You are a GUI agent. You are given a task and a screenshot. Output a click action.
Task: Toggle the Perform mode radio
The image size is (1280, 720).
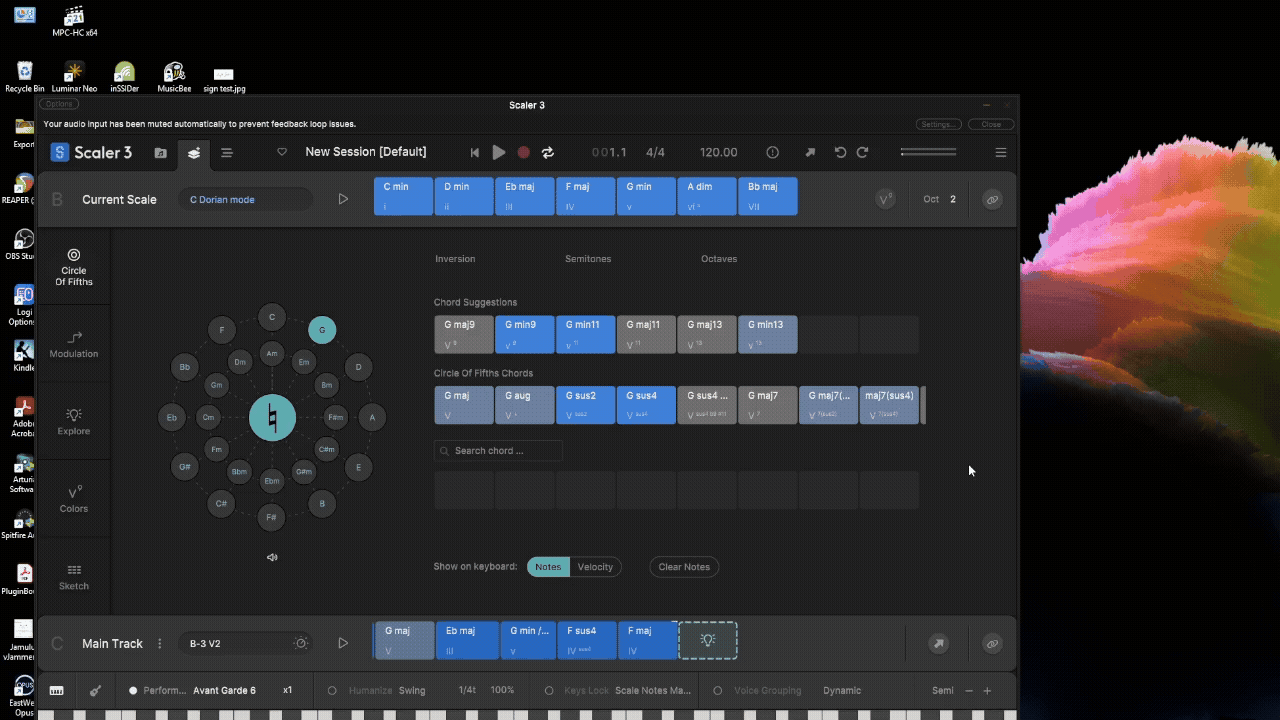[x=133, y=691]
